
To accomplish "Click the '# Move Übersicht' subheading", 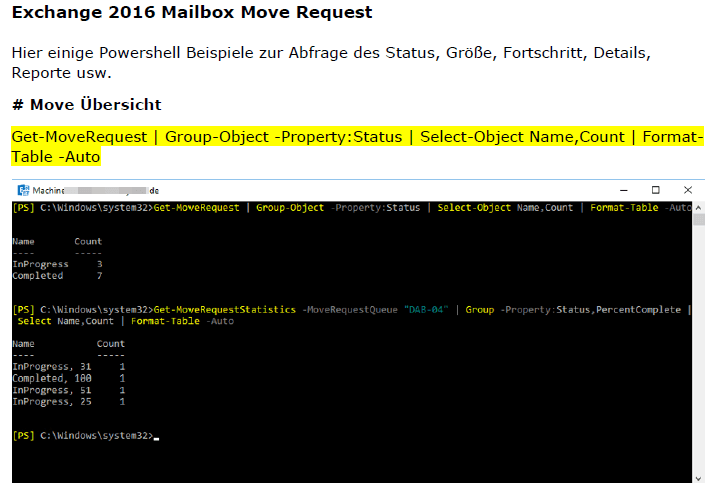I will (x=86, y=105).
